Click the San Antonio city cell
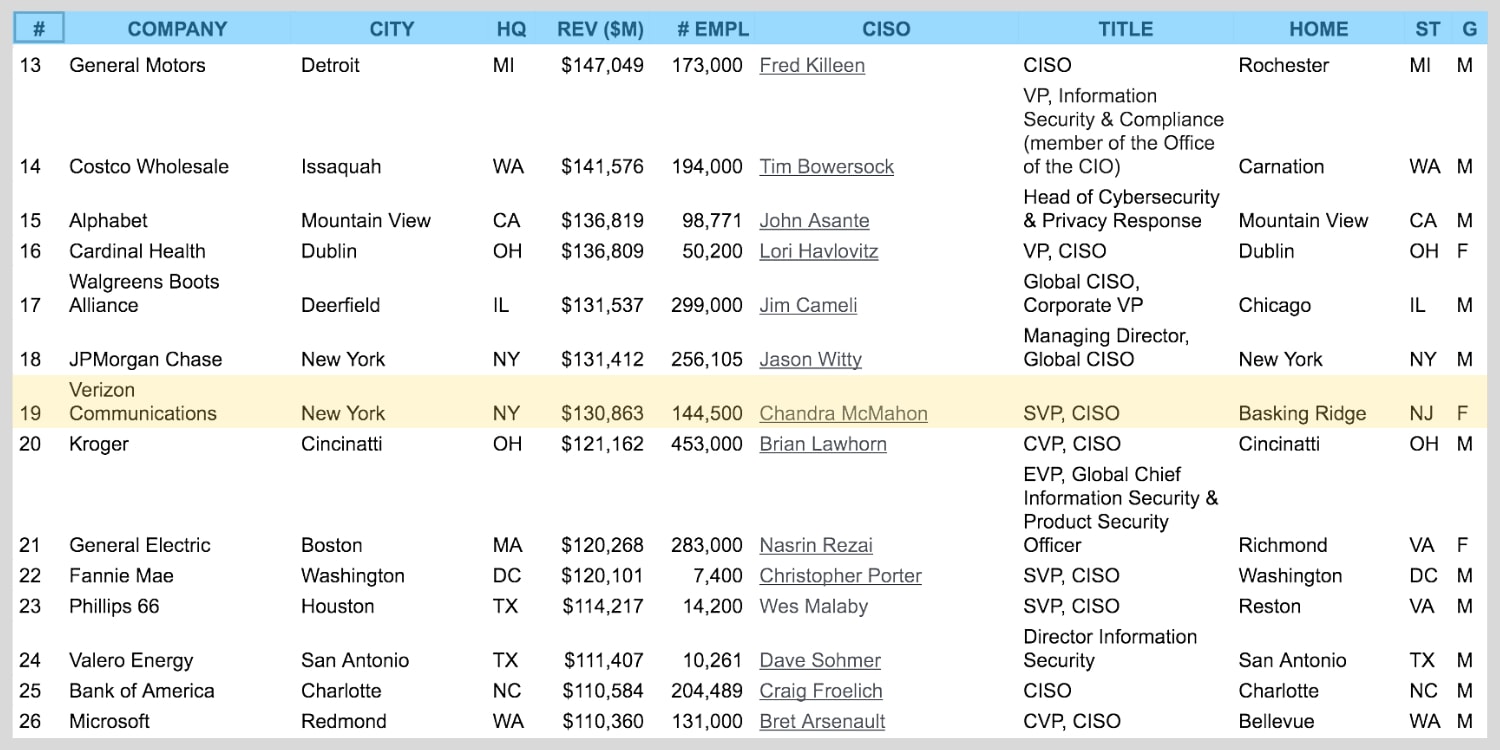The image size is (1500, 750). (x=355, y=660)
